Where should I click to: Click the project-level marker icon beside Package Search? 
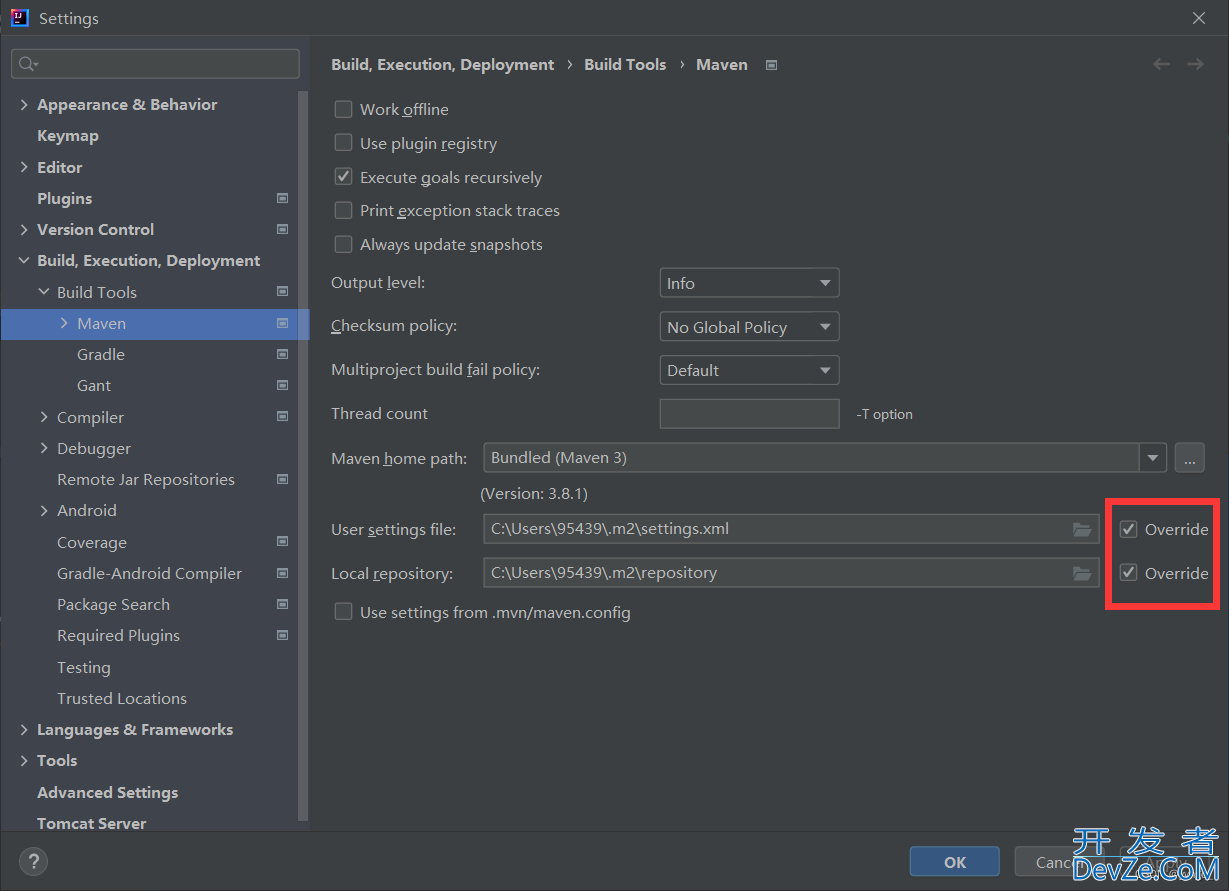point(283,604)
